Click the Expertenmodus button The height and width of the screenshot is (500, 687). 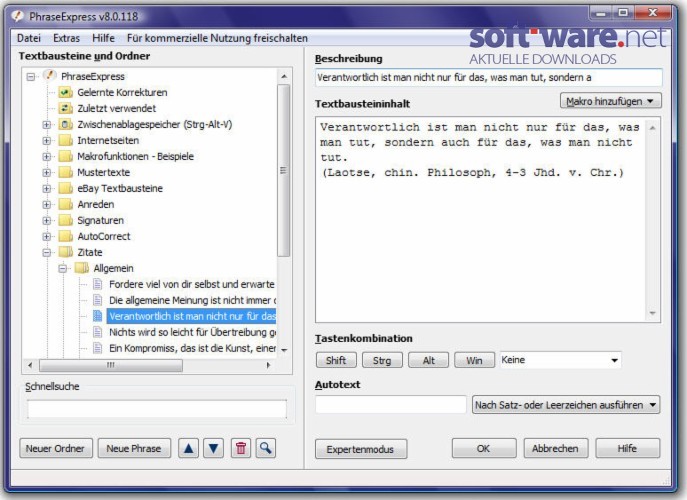click(x=361, y=449)
